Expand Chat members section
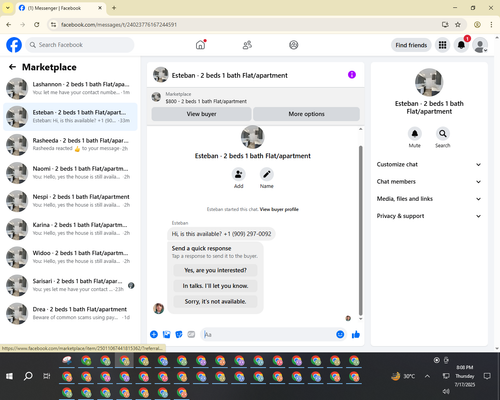500x400 pixels. coord(429,182)
